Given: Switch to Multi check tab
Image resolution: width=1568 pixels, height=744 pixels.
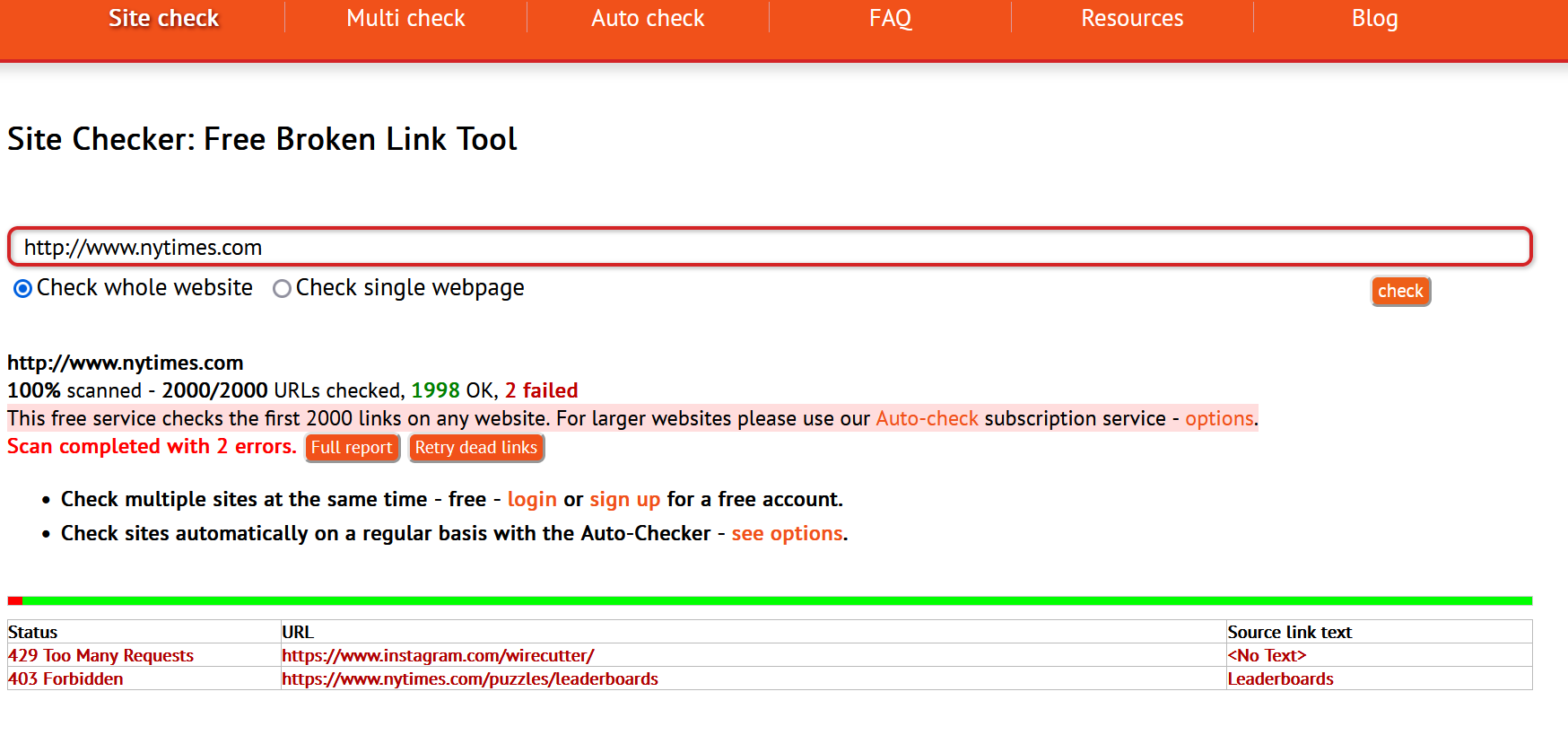Looking at the screenshot, I should (405, 19).
